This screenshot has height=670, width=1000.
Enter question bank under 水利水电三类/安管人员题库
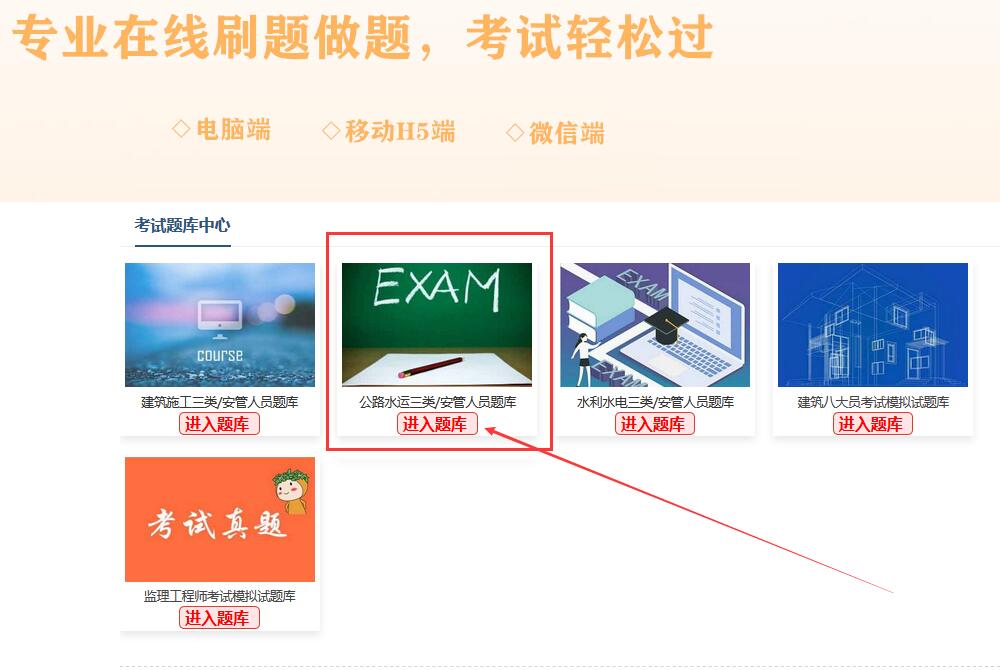coord(655,424)
